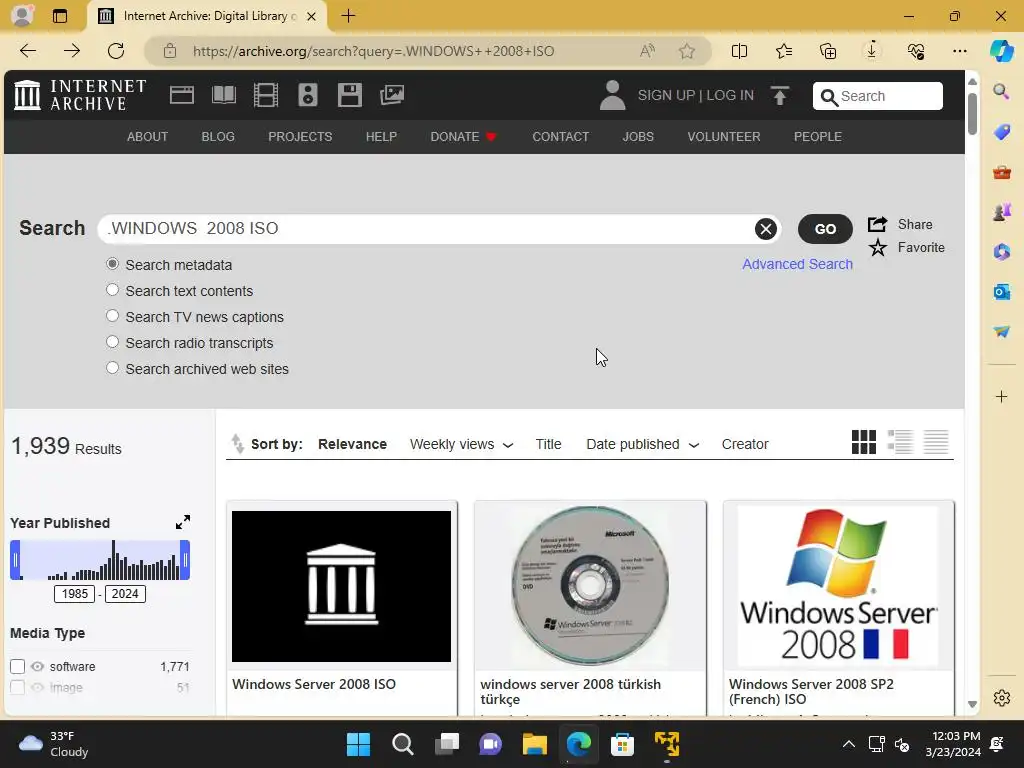
Task: Open the DONATE menu item
Action: coord(463,136)
